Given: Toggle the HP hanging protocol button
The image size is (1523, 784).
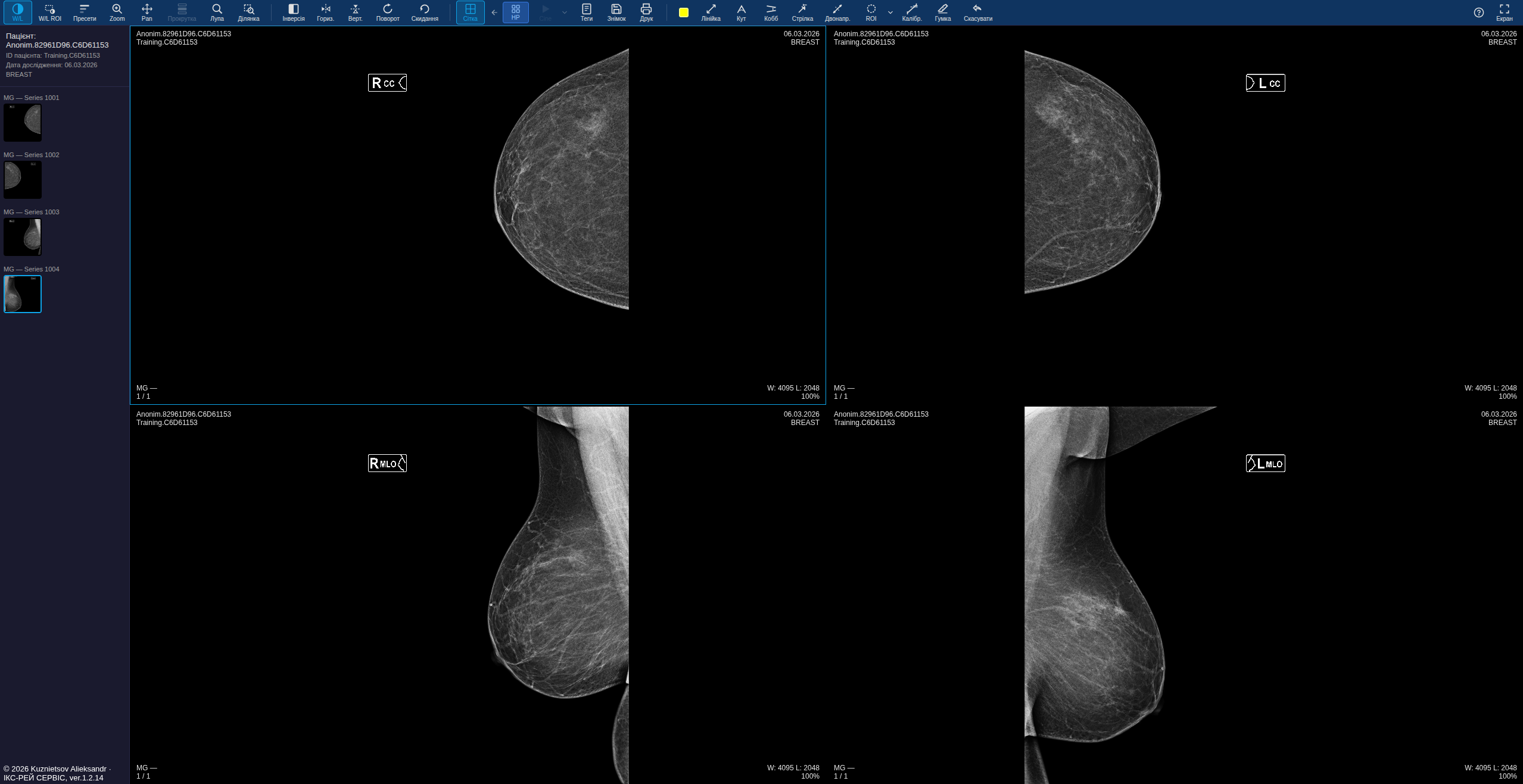Looking at the screenshot, I should [x=516, y=13].
